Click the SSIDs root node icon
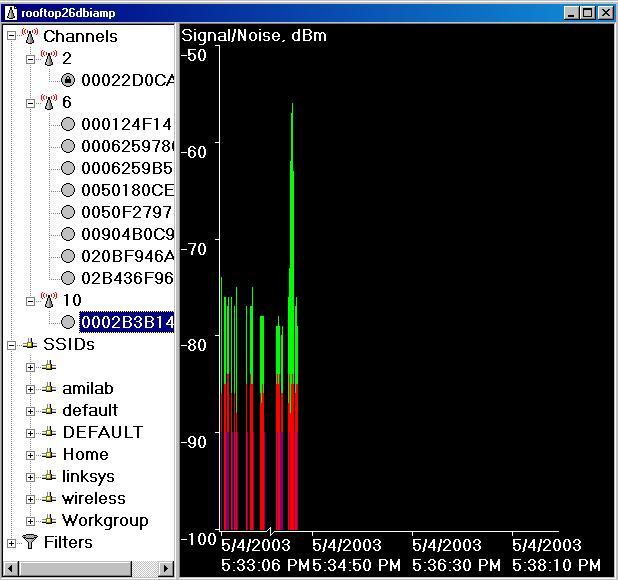This screenshot has width=618, height=580. click(30, 344)
